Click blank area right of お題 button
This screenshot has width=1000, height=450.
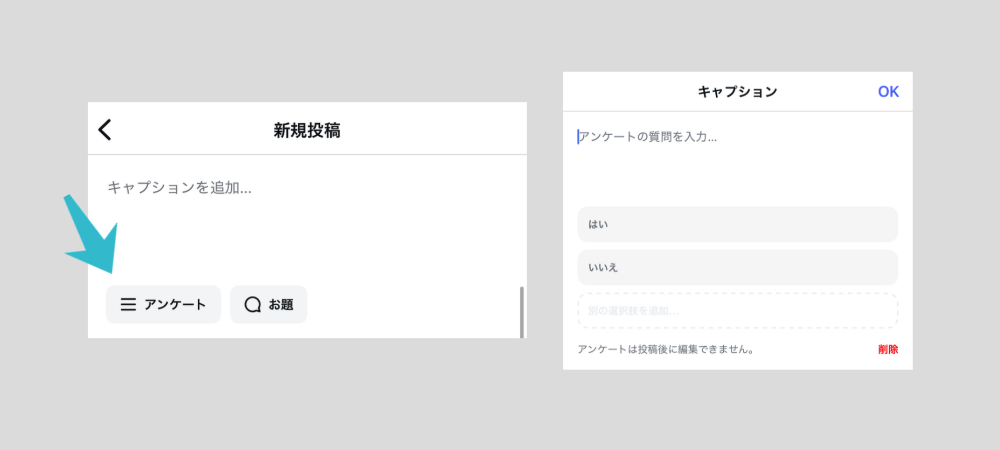click(410, 305)
